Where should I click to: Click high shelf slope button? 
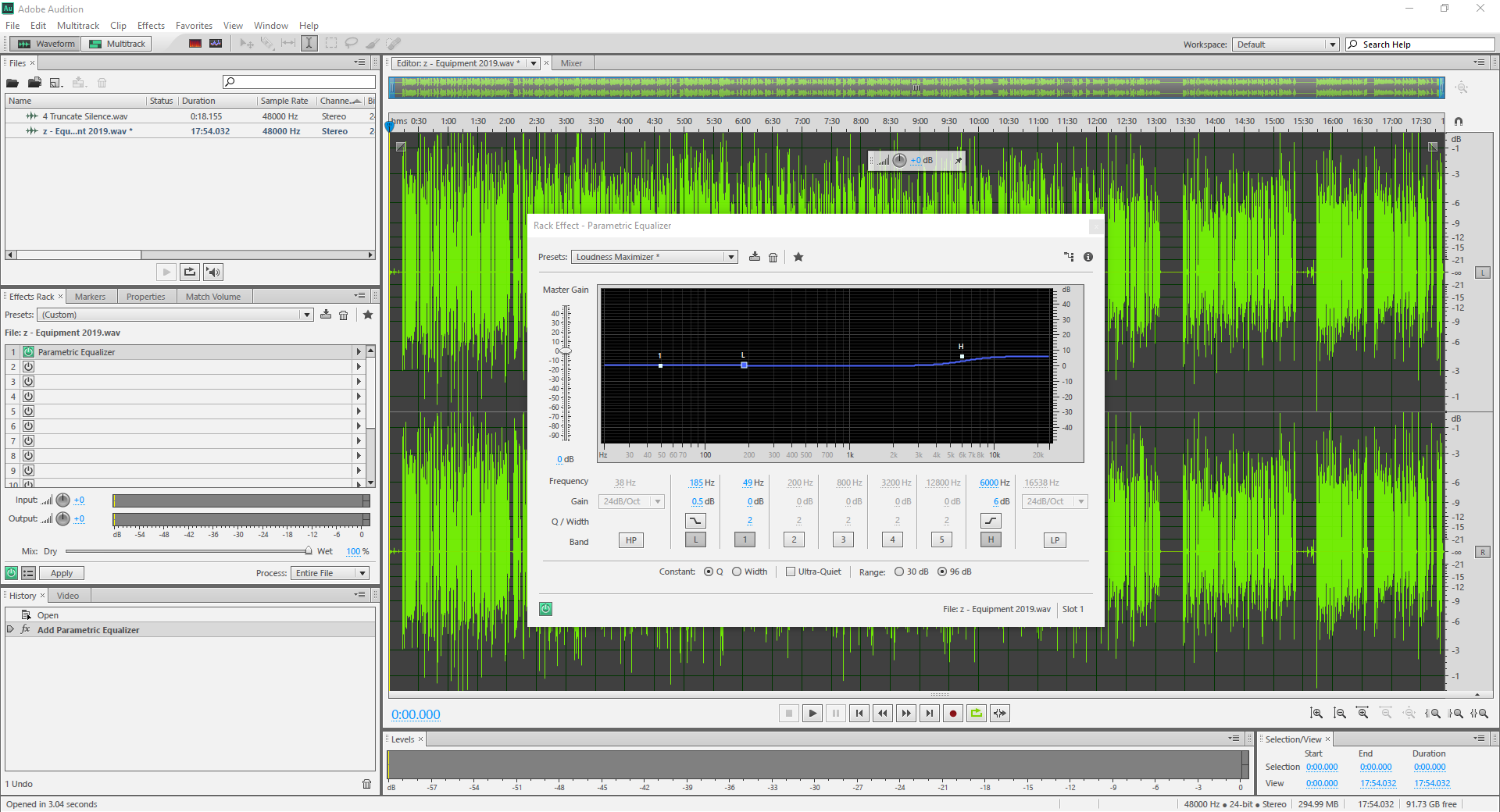coord(991,521)
